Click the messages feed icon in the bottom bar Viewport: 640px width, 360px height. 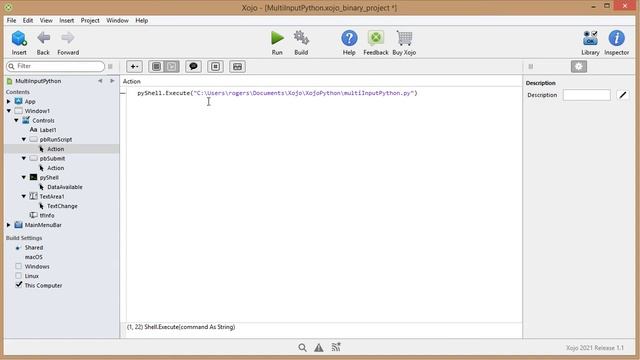pos(336,347)
